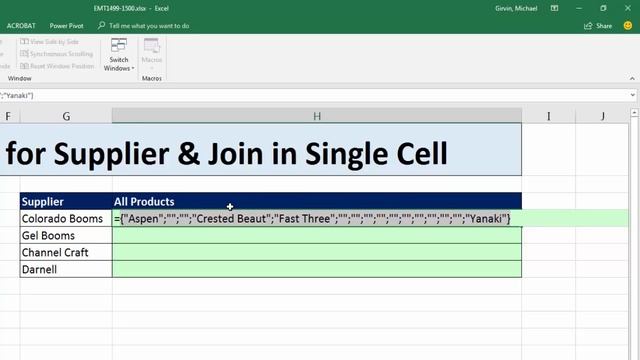Click the array formula cell with Aspen

pyautogui.click(x=317, y=219)
